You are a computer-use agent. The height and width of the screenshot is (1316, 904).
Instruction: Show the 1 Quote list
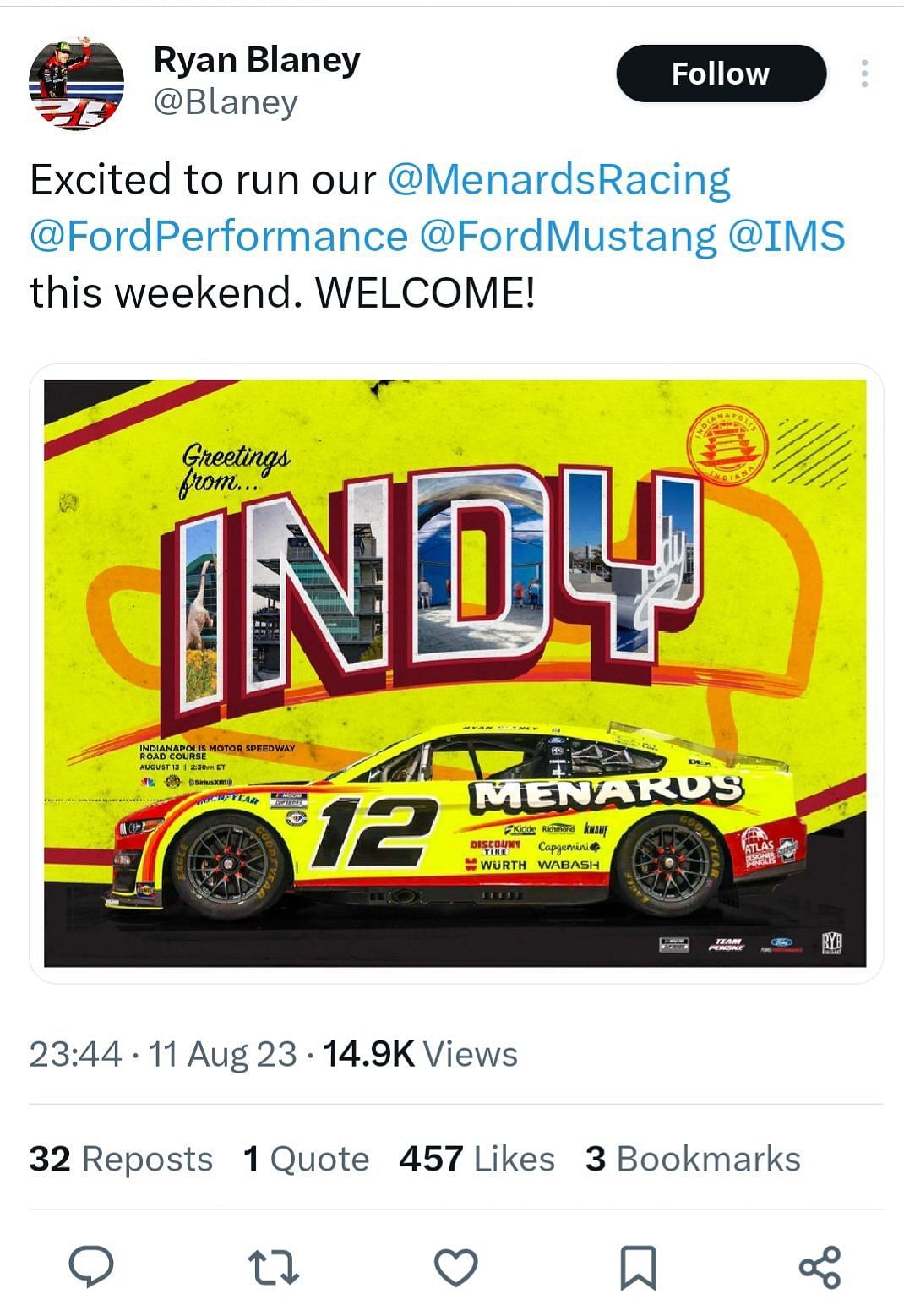point(306,1159)
